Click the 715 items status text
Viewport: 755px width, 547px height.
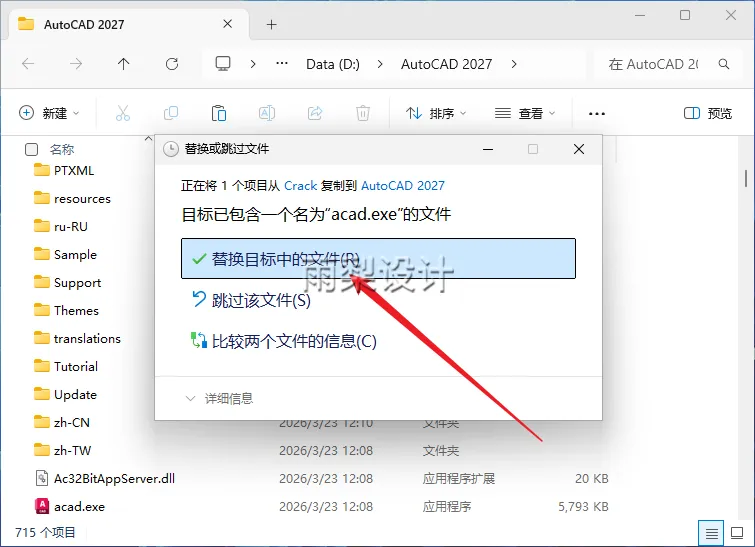click(x=45, y=533)
